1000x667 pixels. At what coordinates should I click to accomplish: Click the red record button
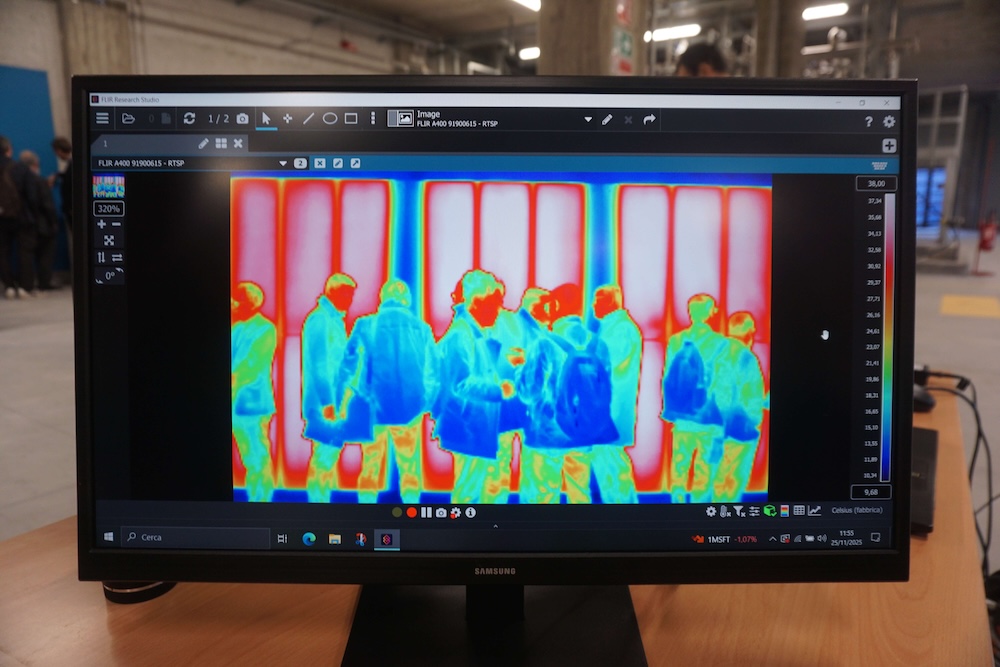coord(411,512)
